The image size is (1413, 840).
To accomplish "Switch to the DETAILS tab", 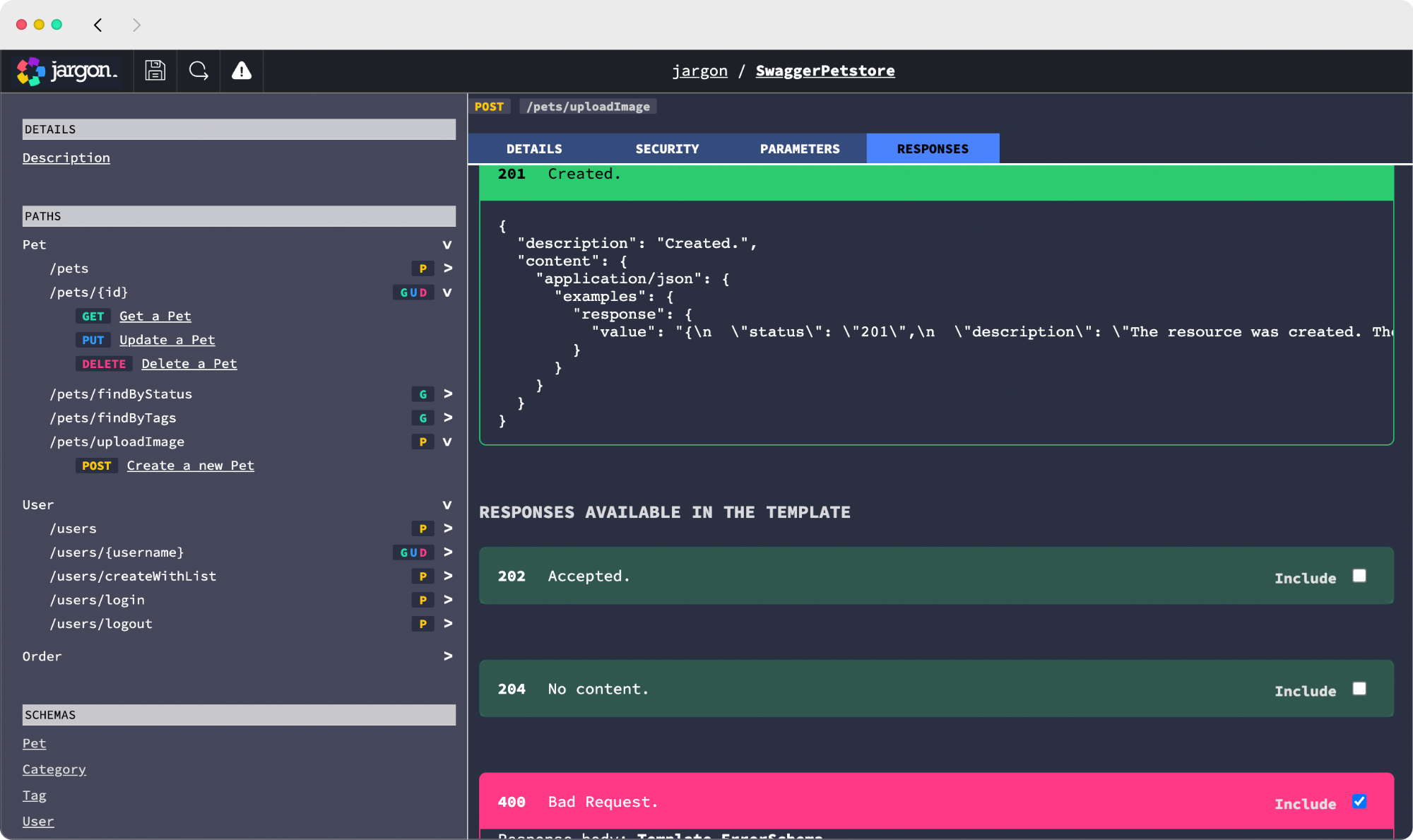I will point(534,149).
